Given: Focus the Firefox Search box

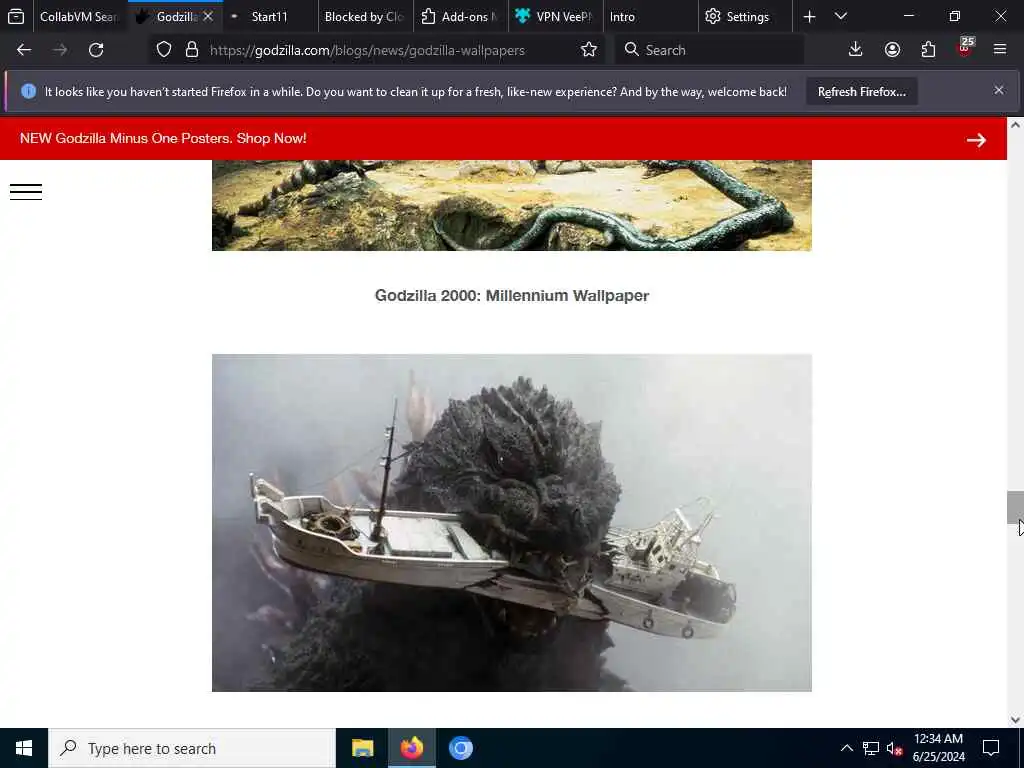Looking at the screenshot, I should 710,50.
